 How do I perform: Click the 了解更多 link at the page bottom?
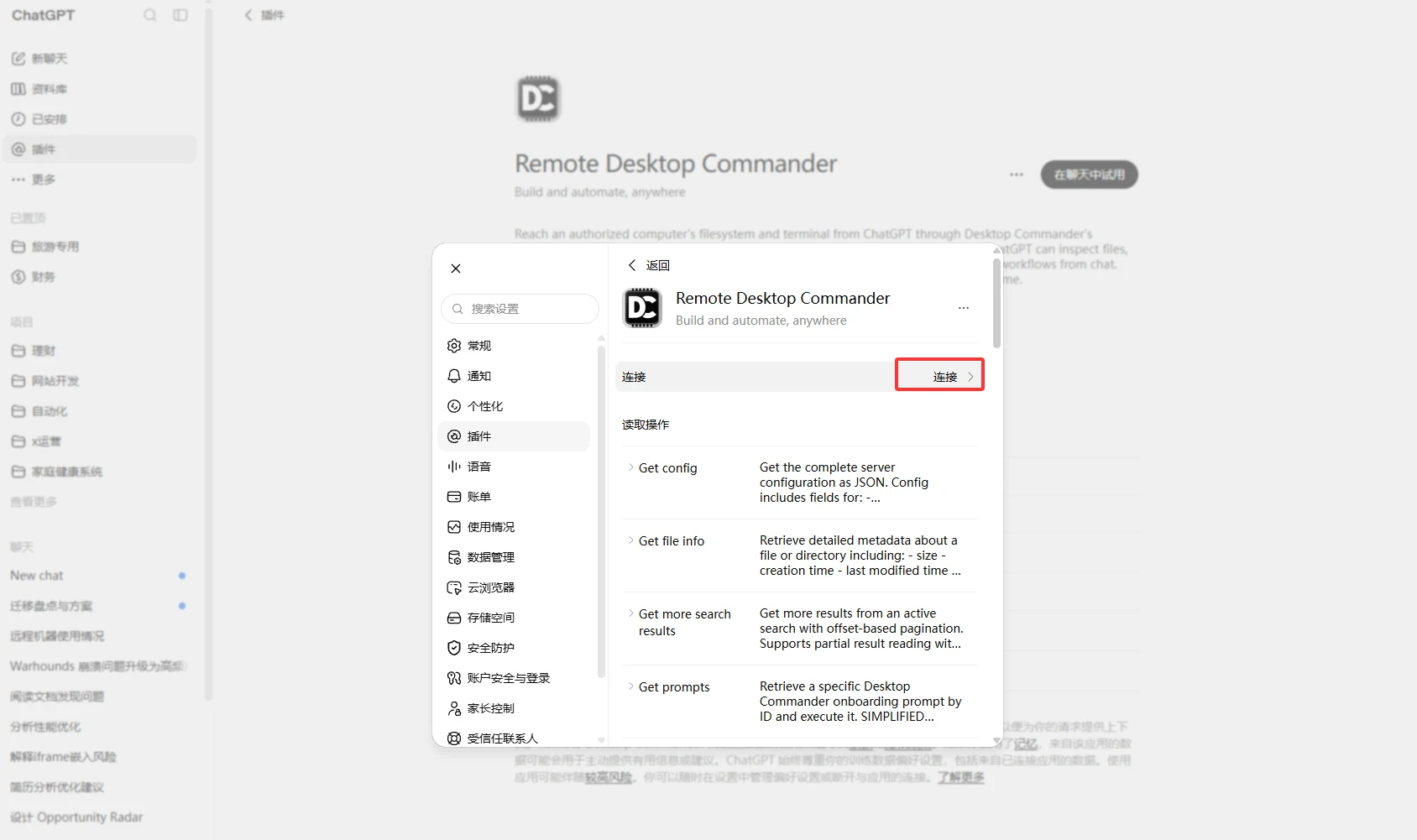coord(961,777)
